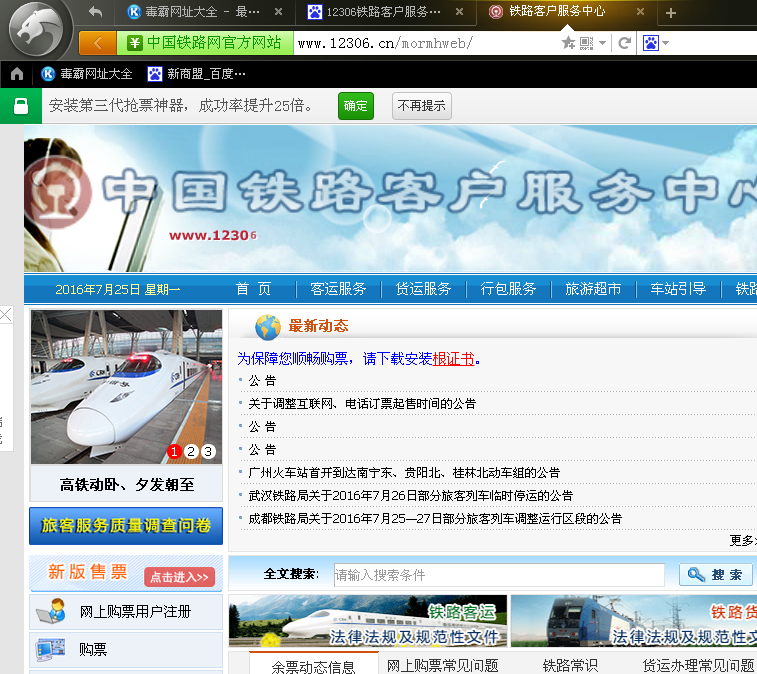Screen dimensions: 757x674
Task: Open 新商盟_百度 bookmark
Action: [196, 73]
